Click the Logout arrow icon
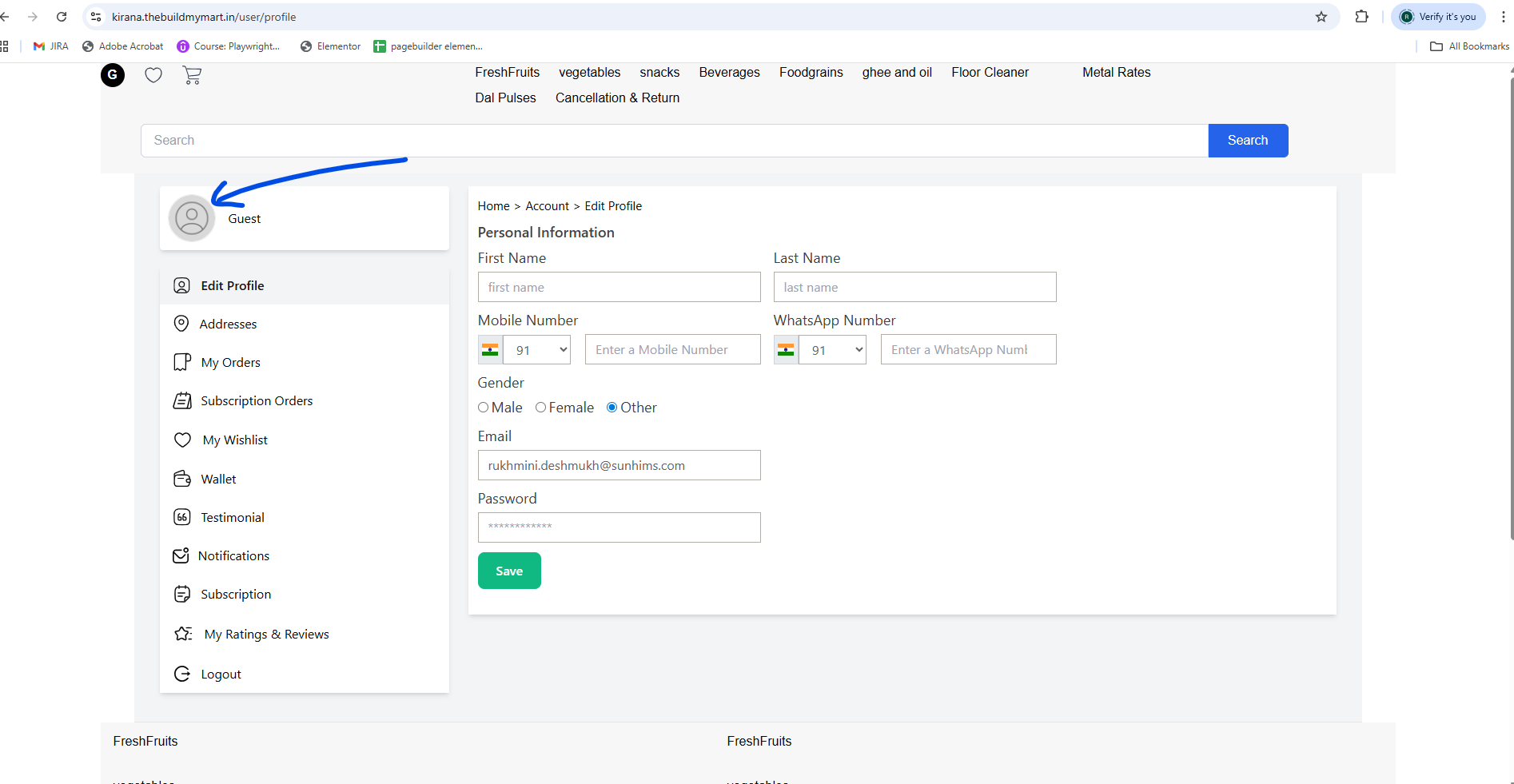Viewport: 1514px width, 784px height. 182,674
